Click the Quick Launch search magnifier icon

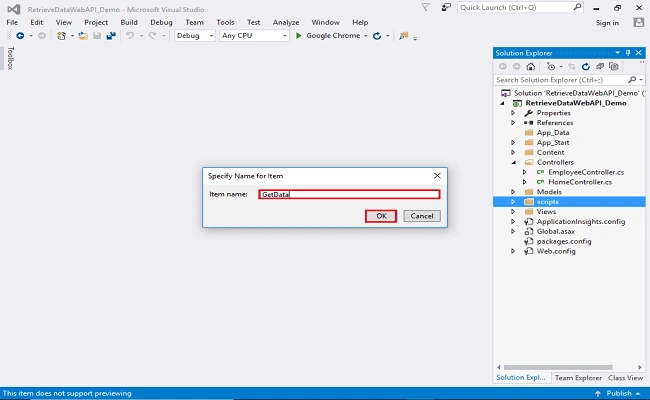(x=577, y=7)
